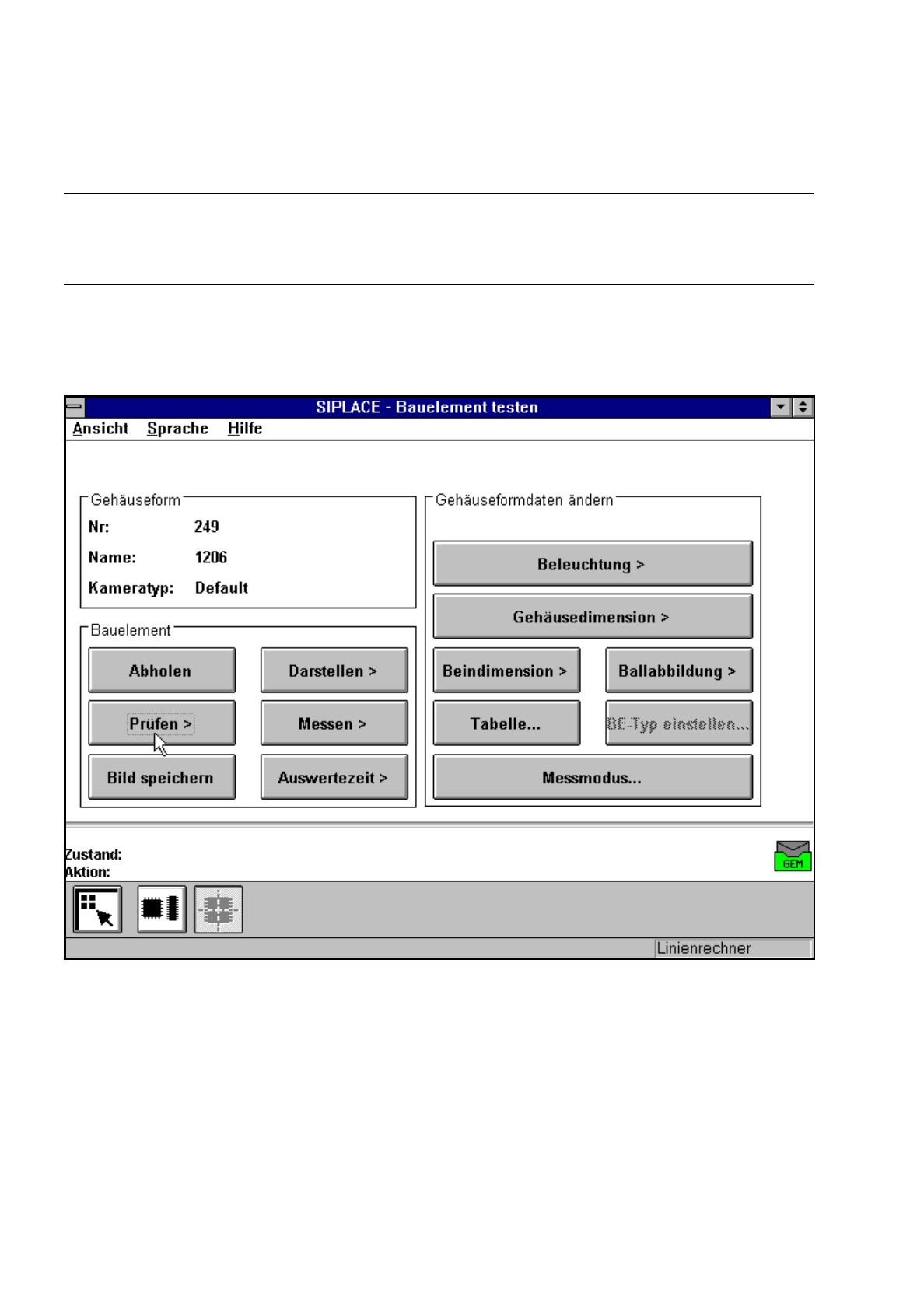
Task: Click the disabled BE-Typ einstellen button
Action: [679, 723]
